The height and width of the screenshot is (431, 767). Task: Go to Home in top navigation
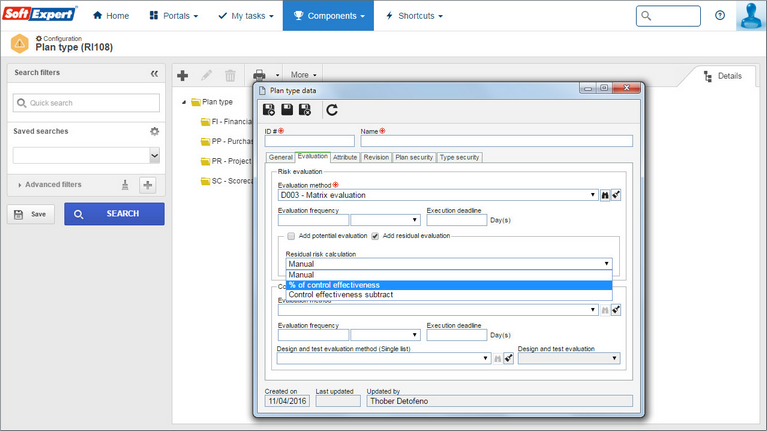tap(111, 16)
